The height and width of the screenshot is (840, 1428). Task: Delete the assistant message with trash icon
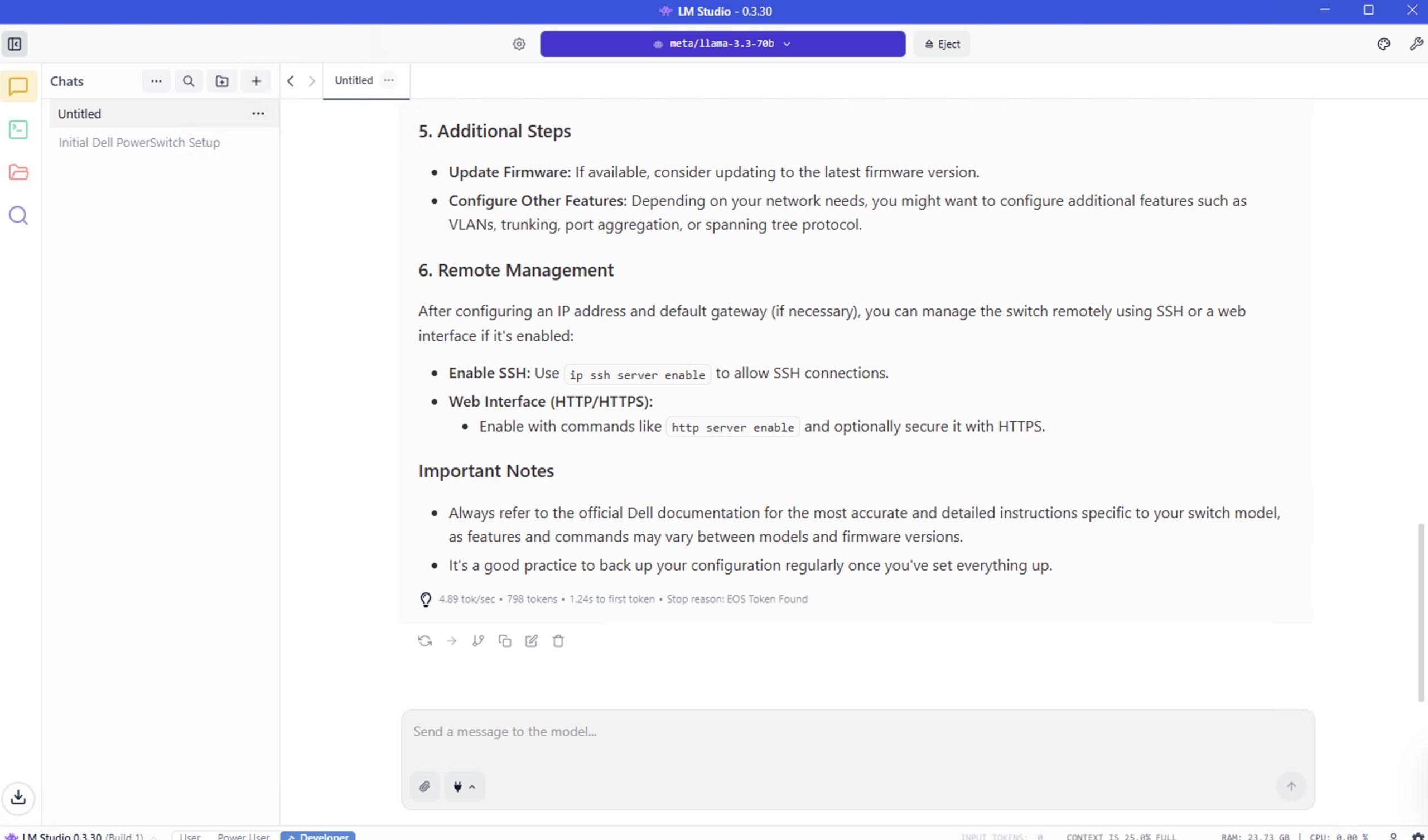558,641
